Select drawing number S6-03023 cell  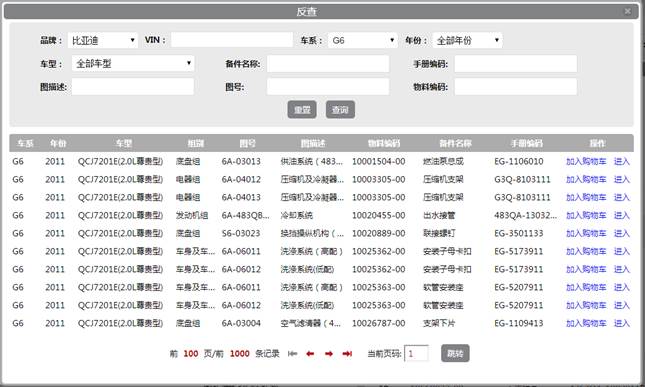(x=241, y=234)
